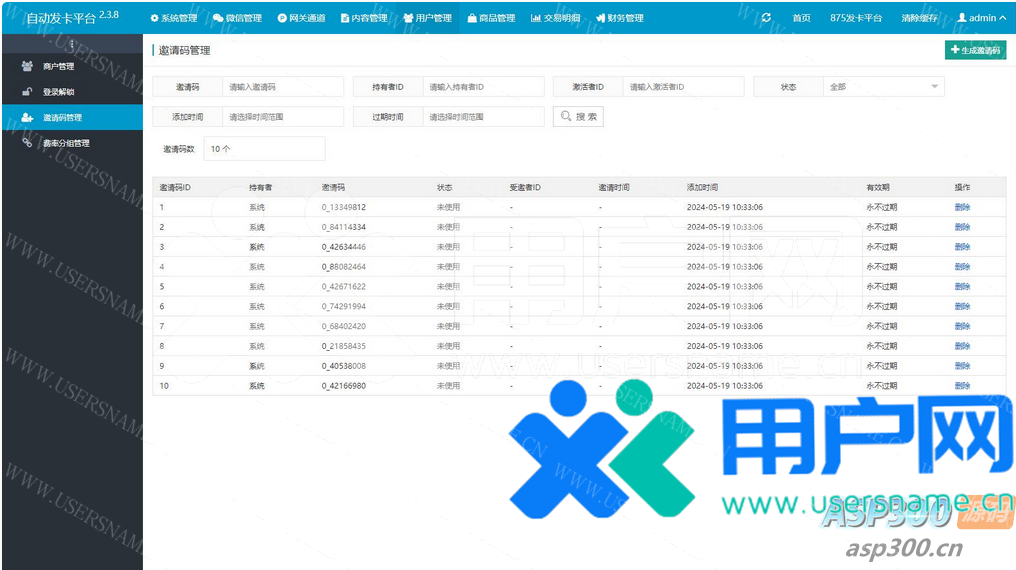Click the 商户管理 sidebar icon

pos(27,65)
